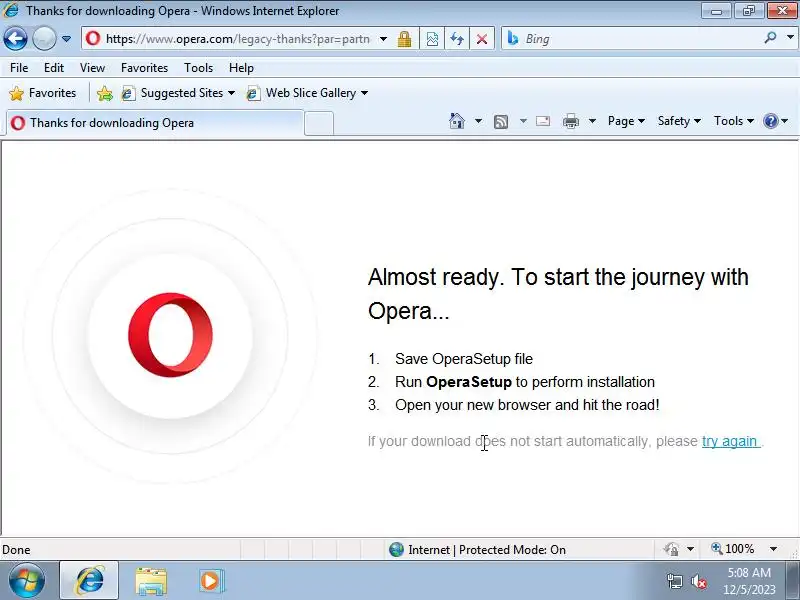Expand the zoom level dropdown arrow
This screenshot has width=800, height=600.
click(x=773, y=549)
